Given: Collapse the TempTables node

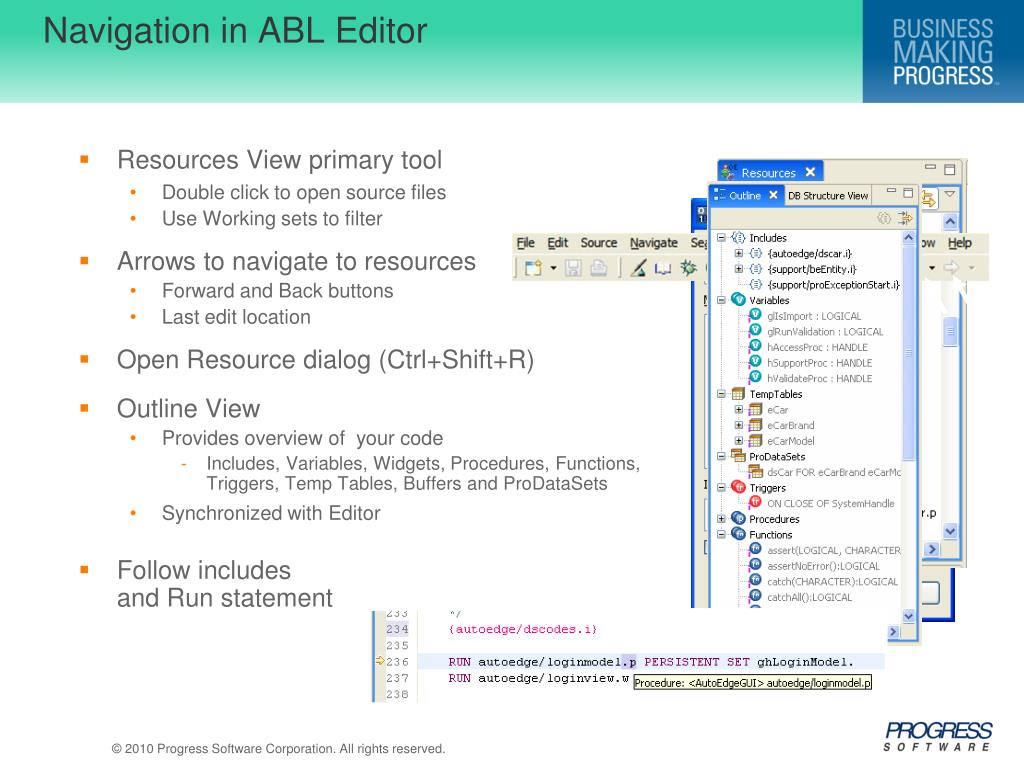Looking at the screenshot, I should (x=721, y=394).
